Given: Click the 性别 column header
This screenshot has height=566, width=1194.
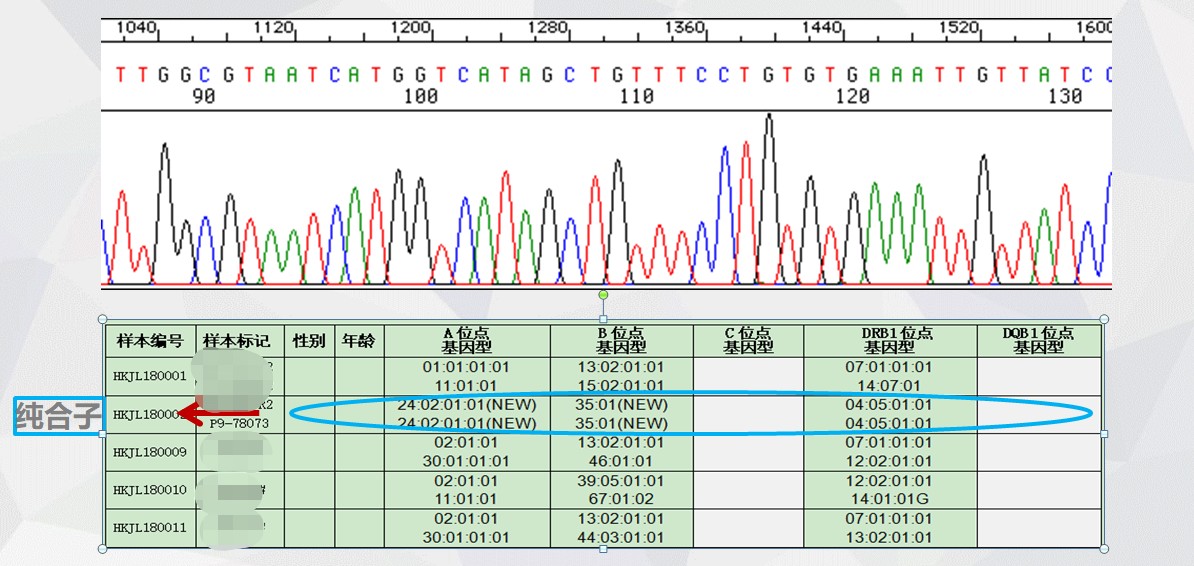Looking at the screenshot, I should 309,341.
